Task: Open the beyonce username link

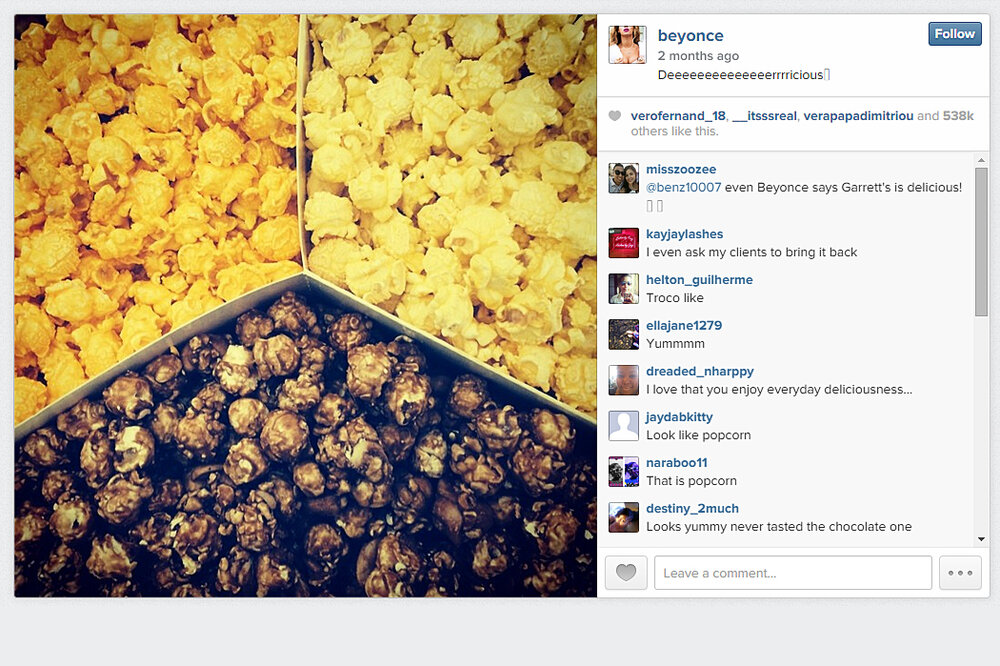Action: (690, 36)
